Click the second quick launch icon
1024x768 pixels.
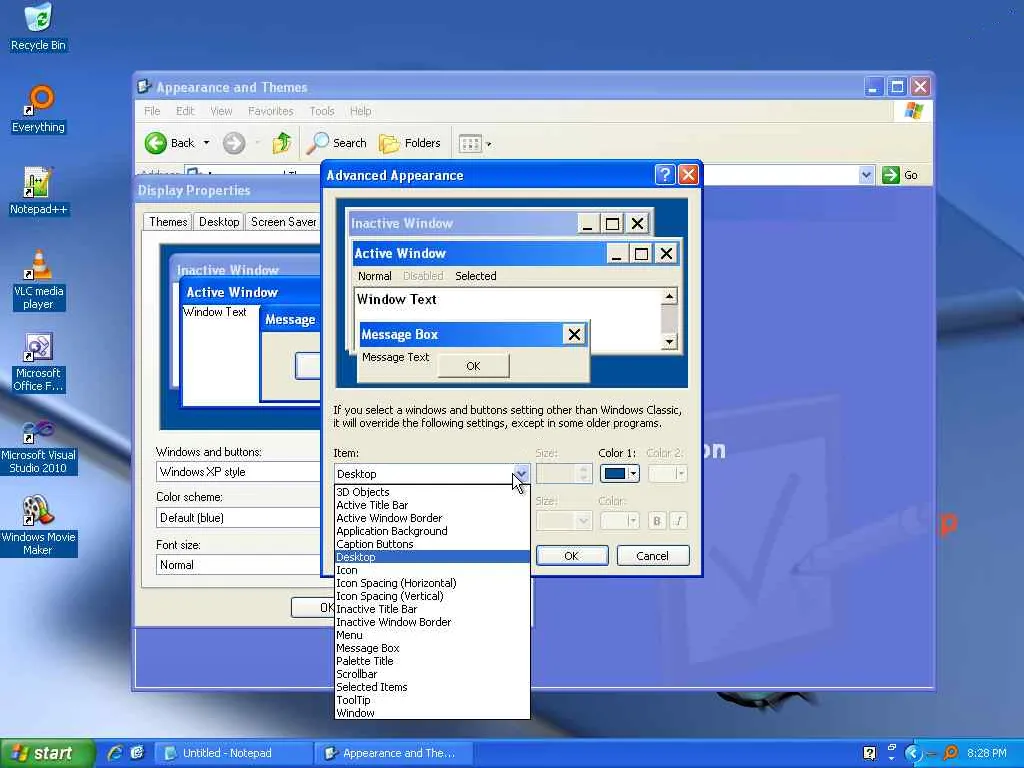click(137, 753)
